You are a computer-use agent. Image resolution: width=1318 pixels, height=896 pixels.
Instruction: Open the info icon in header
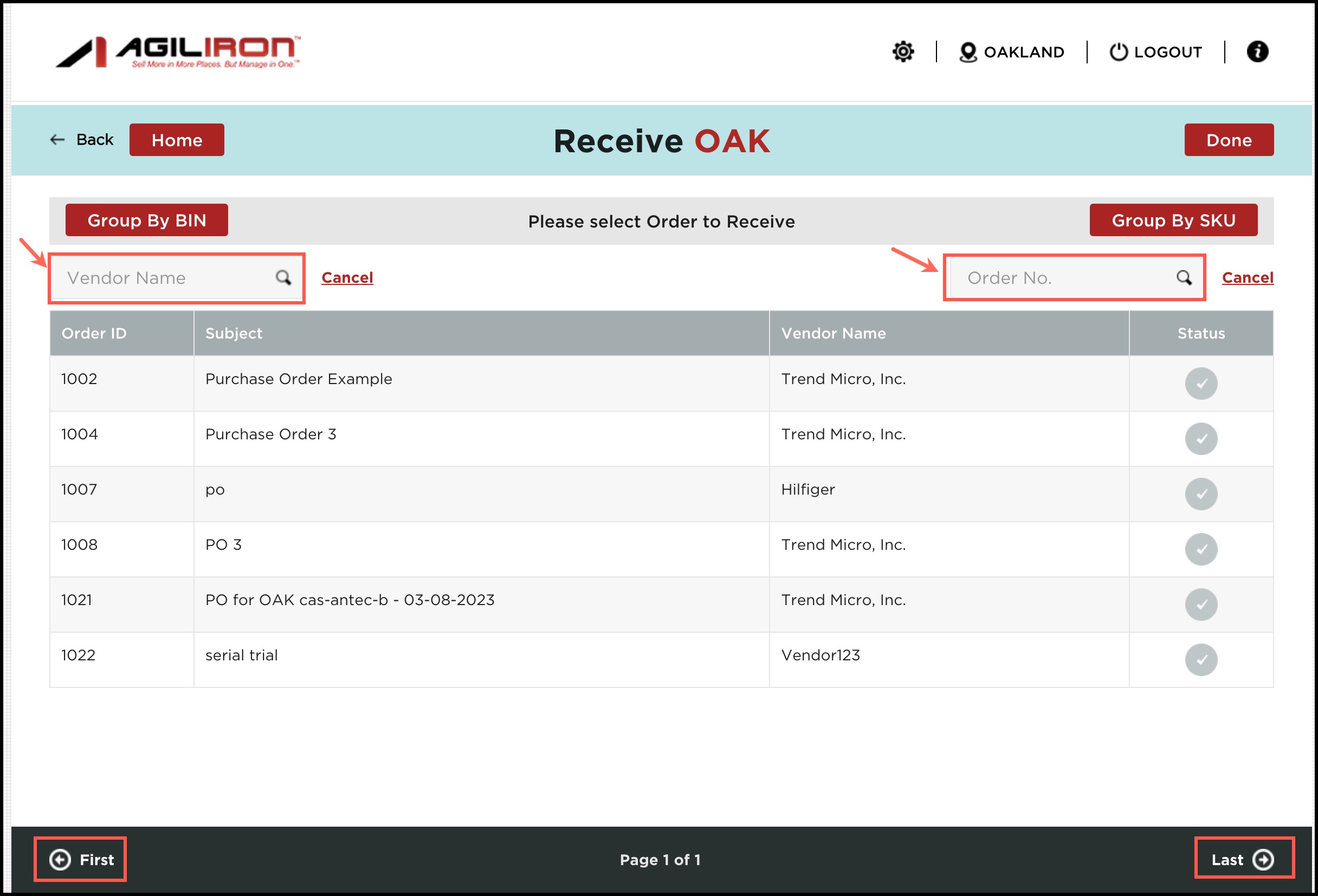click(1257, 51)
